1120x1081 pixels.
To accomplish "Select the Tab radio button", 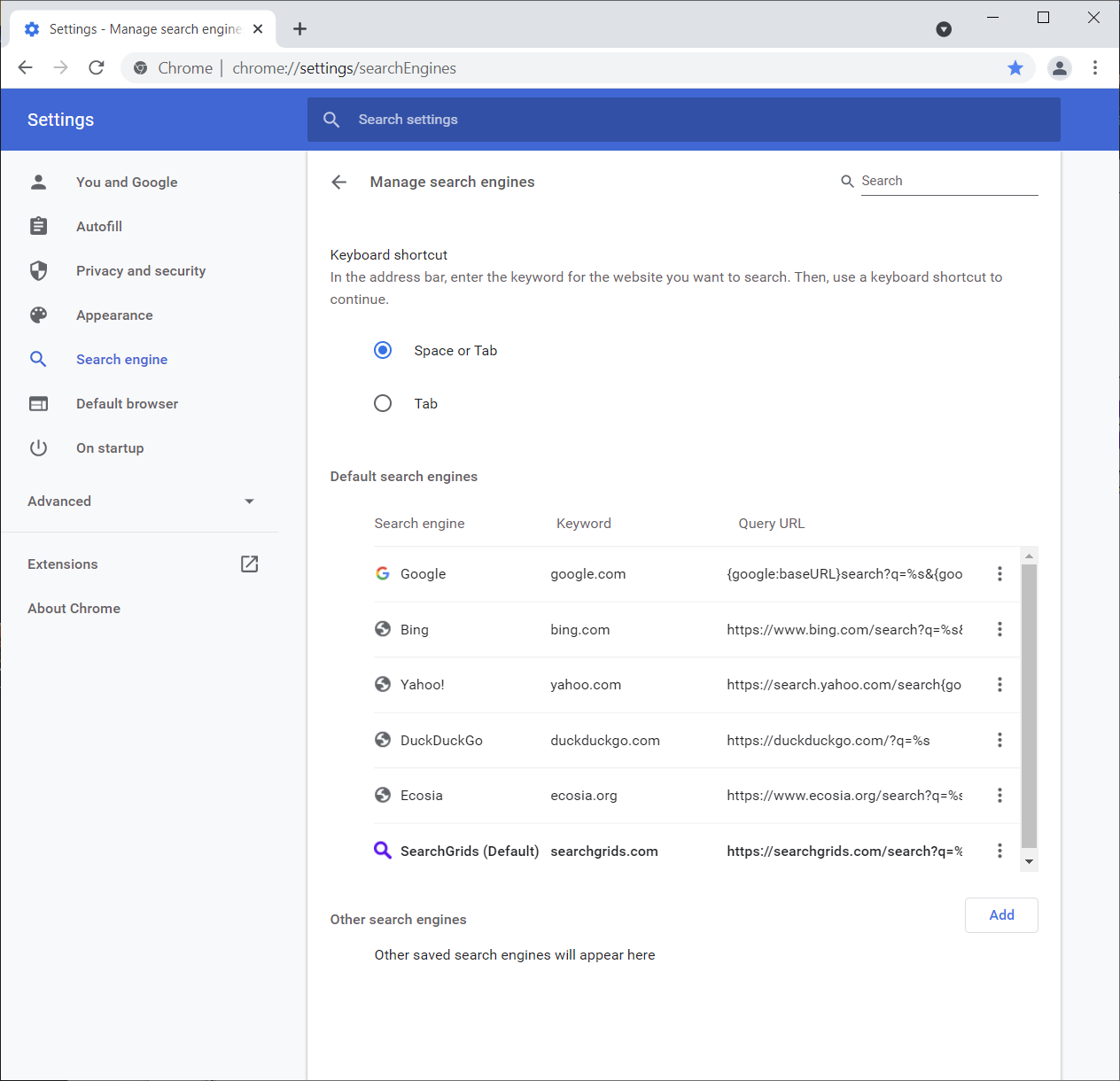I will tap(383, 403).
